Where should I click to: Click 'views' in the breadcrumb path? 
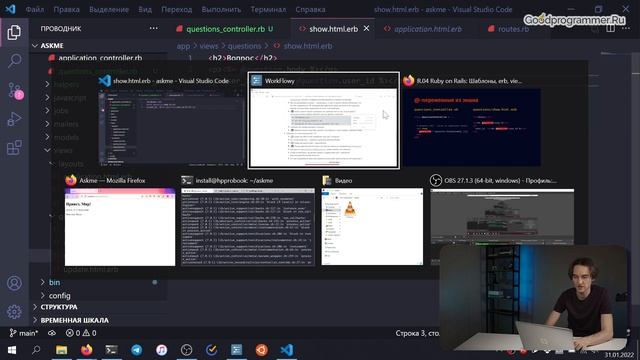[x=209, y=46]
